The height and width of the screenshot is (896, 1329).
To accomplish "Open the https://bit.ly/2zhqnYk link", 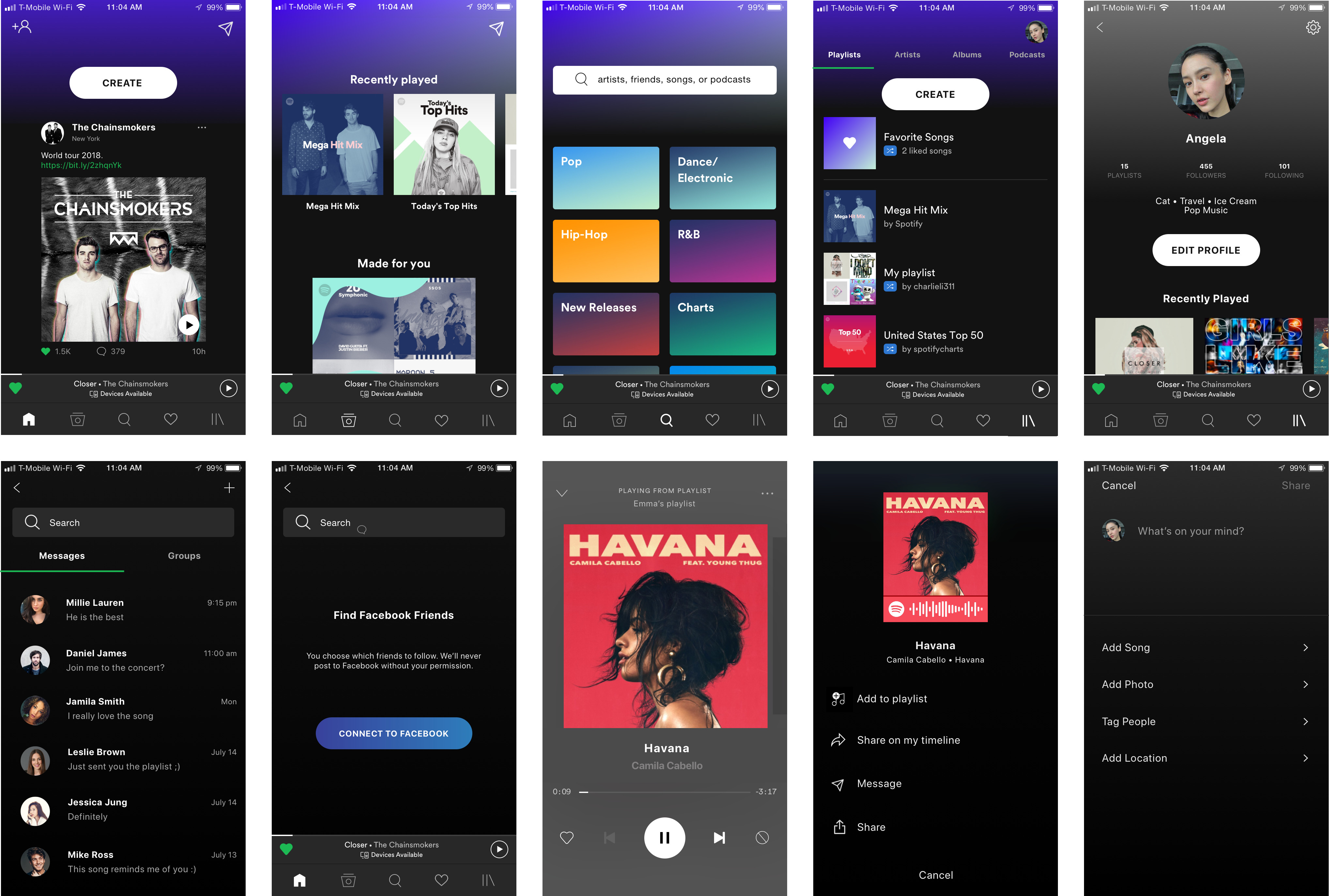I will coord(81,165).
